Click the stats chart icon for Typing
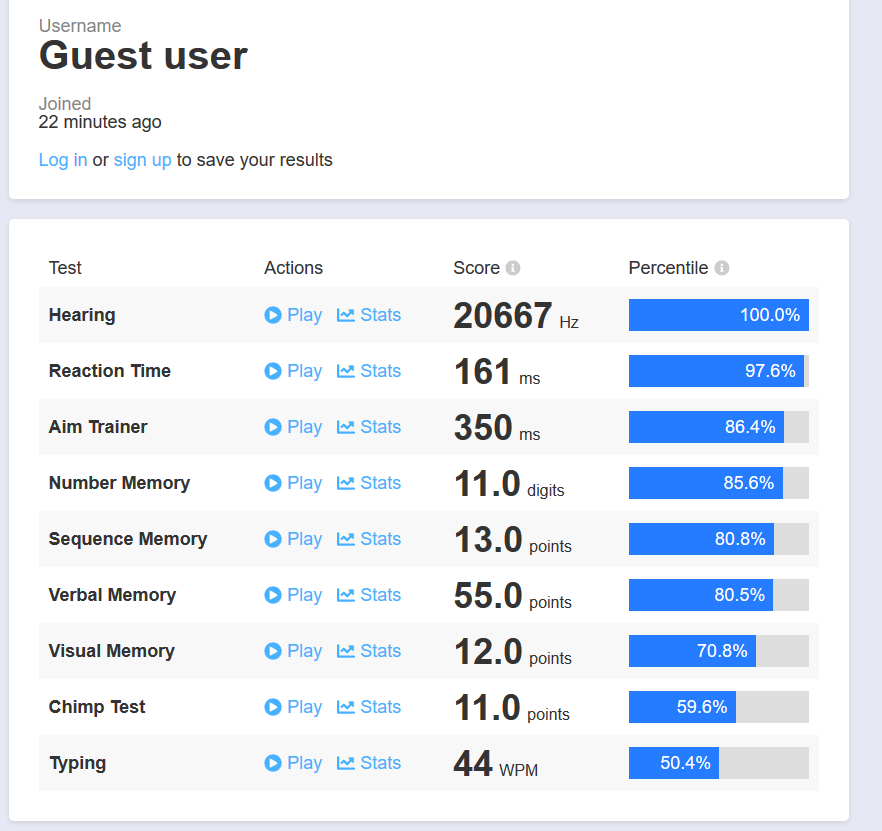The image size is (882, 831). coord(346,763)
